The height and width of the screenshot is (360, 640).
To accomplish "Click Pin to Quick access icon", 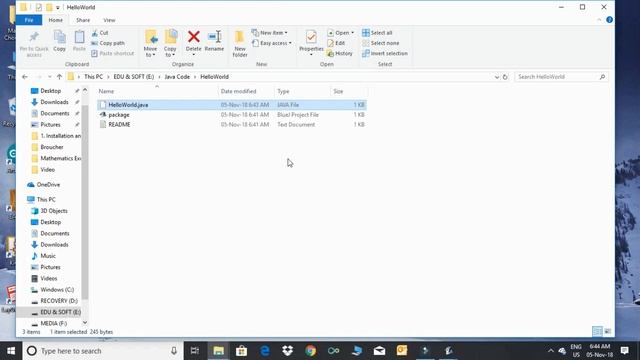I will coord(34,38).
